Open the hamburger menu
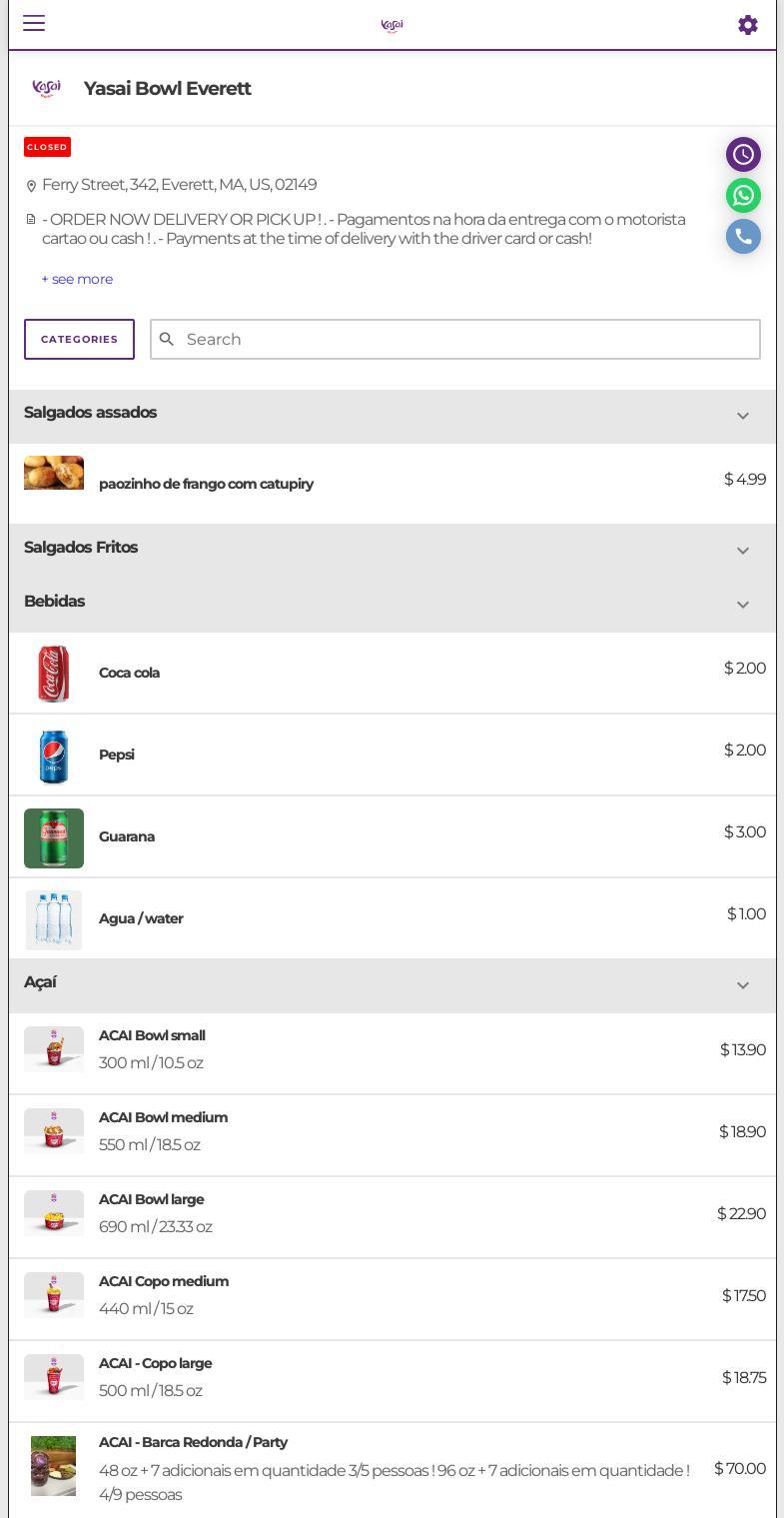This screenshot has width=784, height=1518. (x=34, y=23)
